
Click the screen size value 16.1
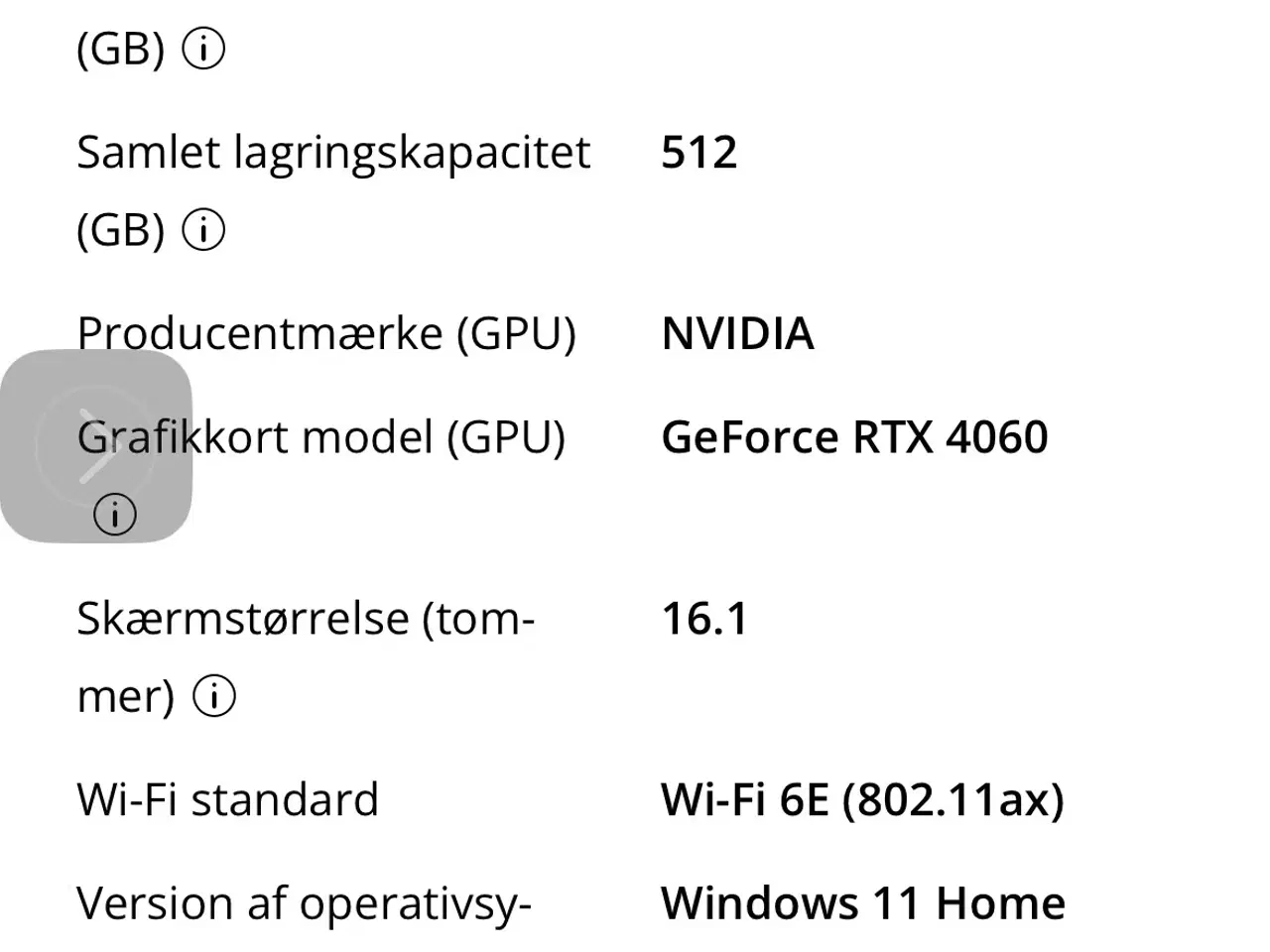(704, 619)
